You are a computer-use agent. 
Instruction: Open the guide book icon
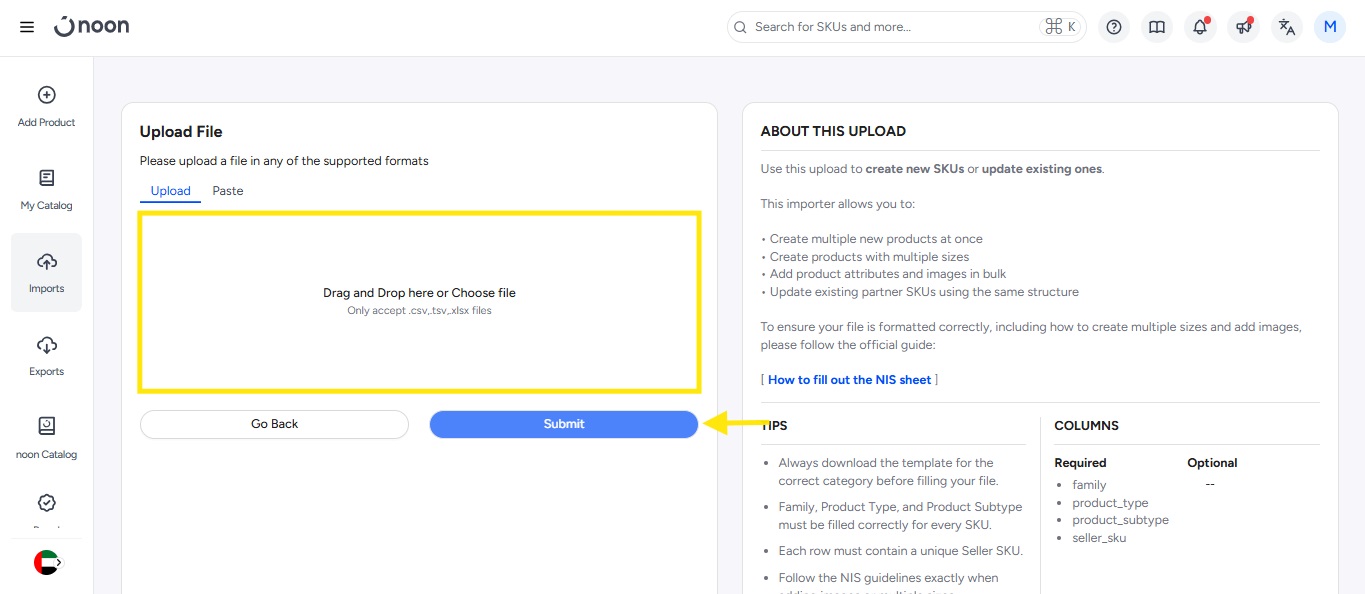click(1157, 27)
